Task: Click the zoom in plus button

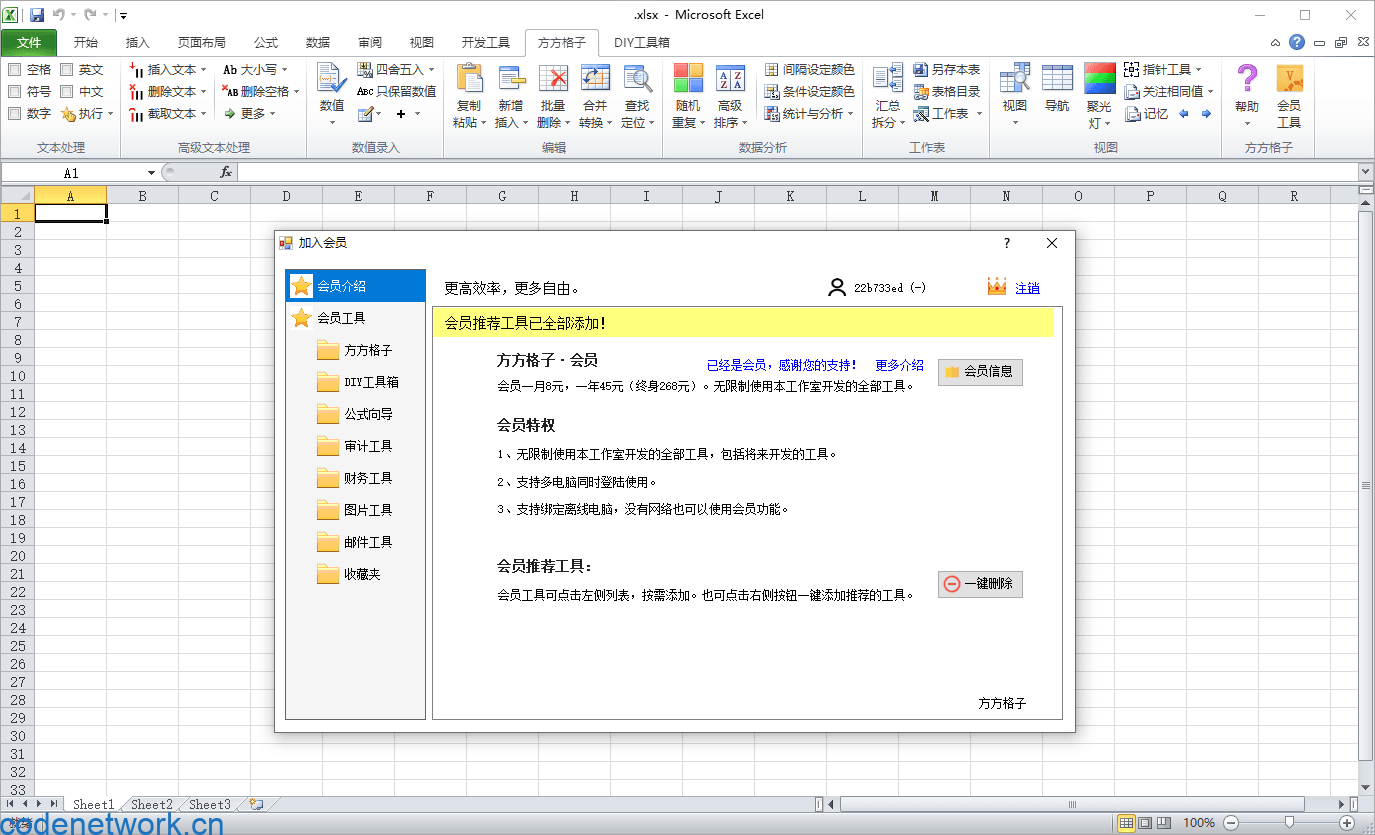Action: (1347, 822)
